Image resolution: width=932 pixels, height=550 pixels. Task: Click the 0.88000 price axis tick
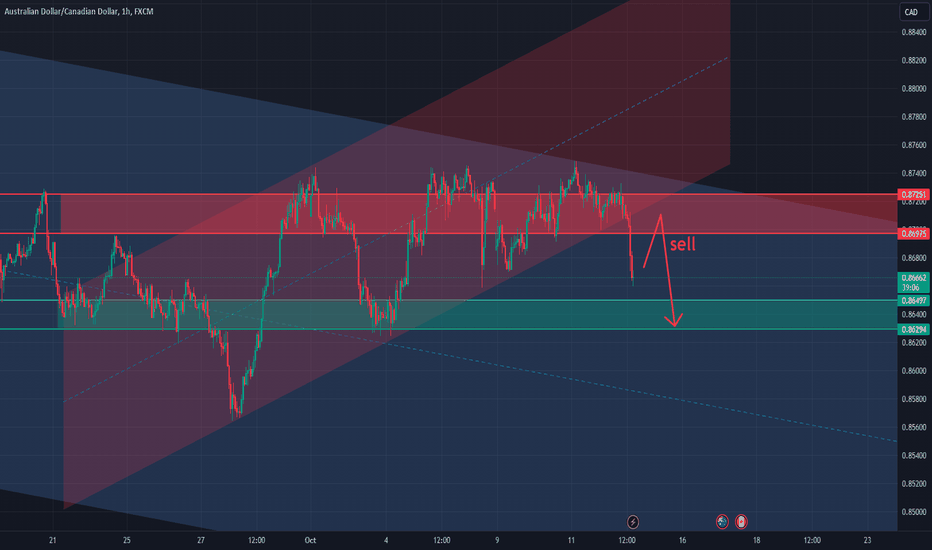[914, 89]
